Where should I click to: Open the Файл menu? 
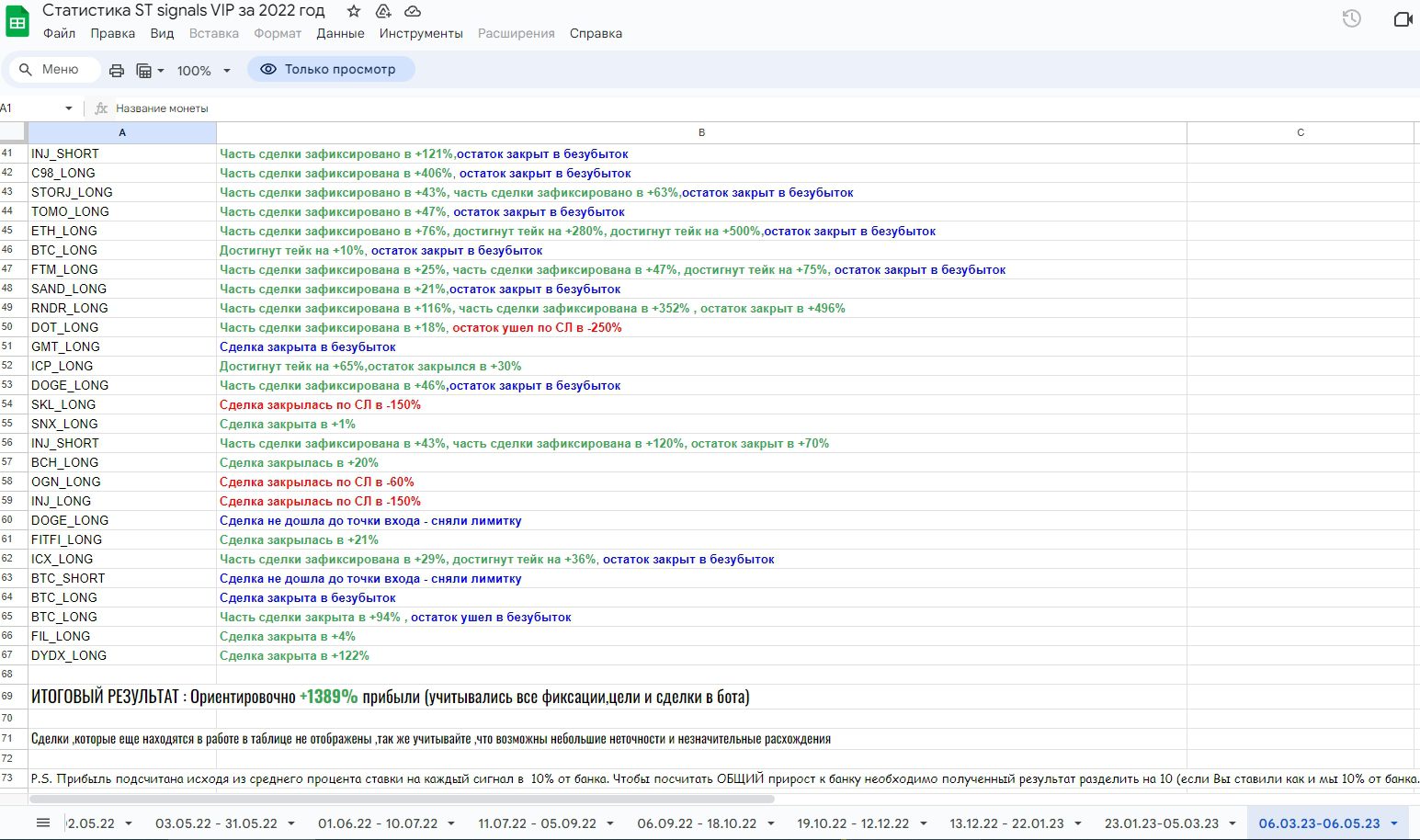[x=60, y=33]
